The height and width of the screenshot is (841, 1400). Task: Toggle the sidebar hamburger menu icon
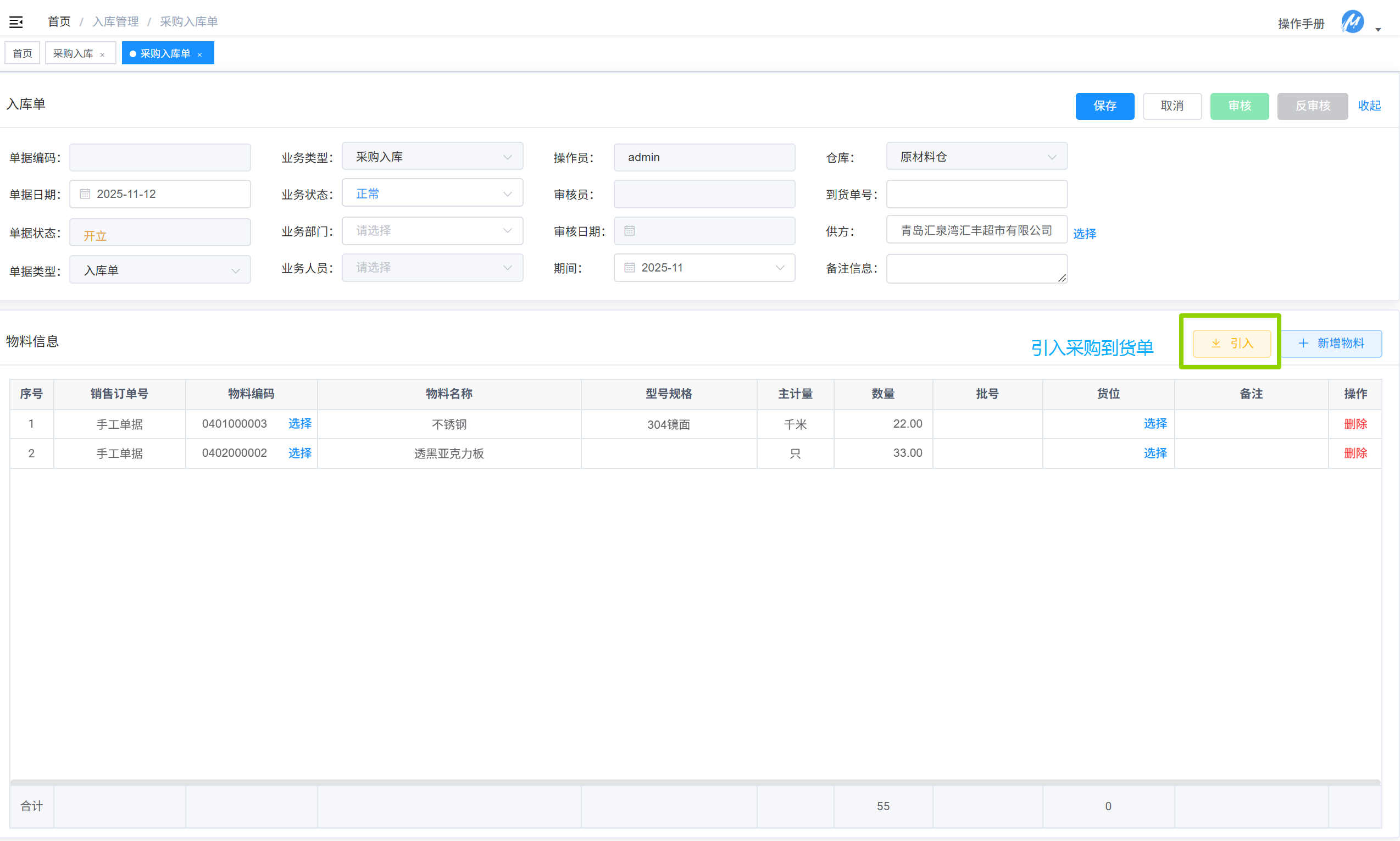[16, 22]
